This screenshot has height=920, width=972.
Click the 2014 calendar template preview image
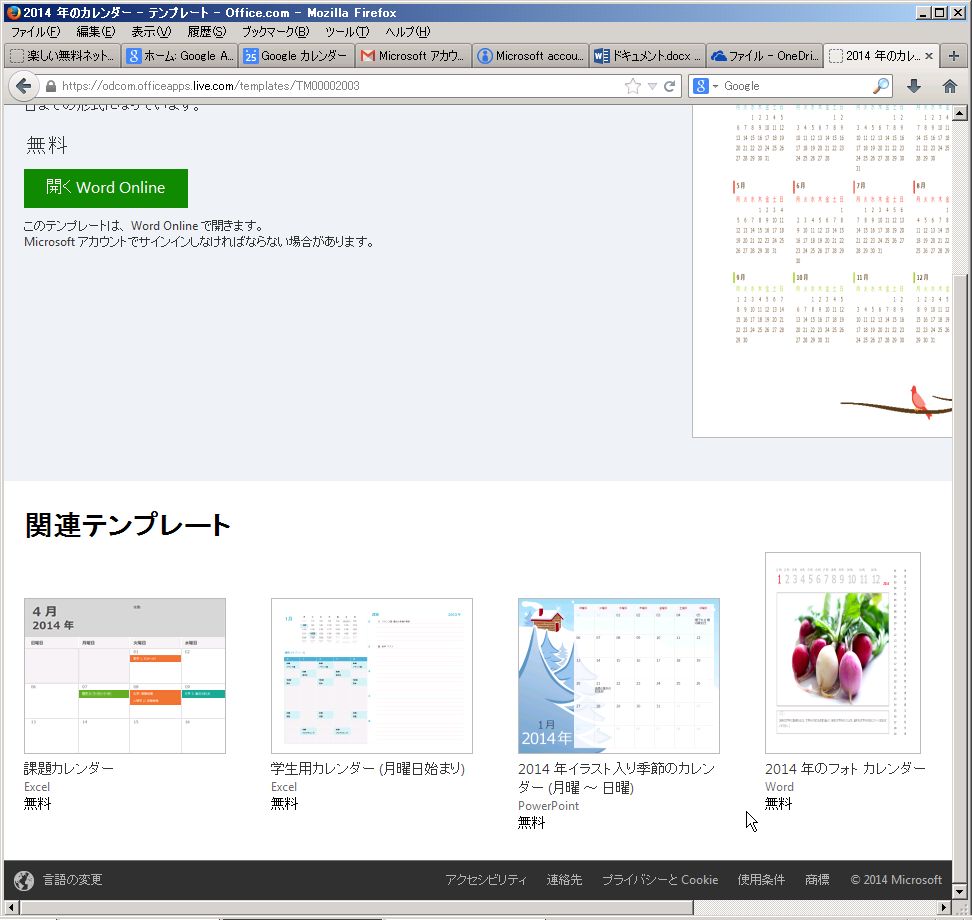(x=822, y=271)
